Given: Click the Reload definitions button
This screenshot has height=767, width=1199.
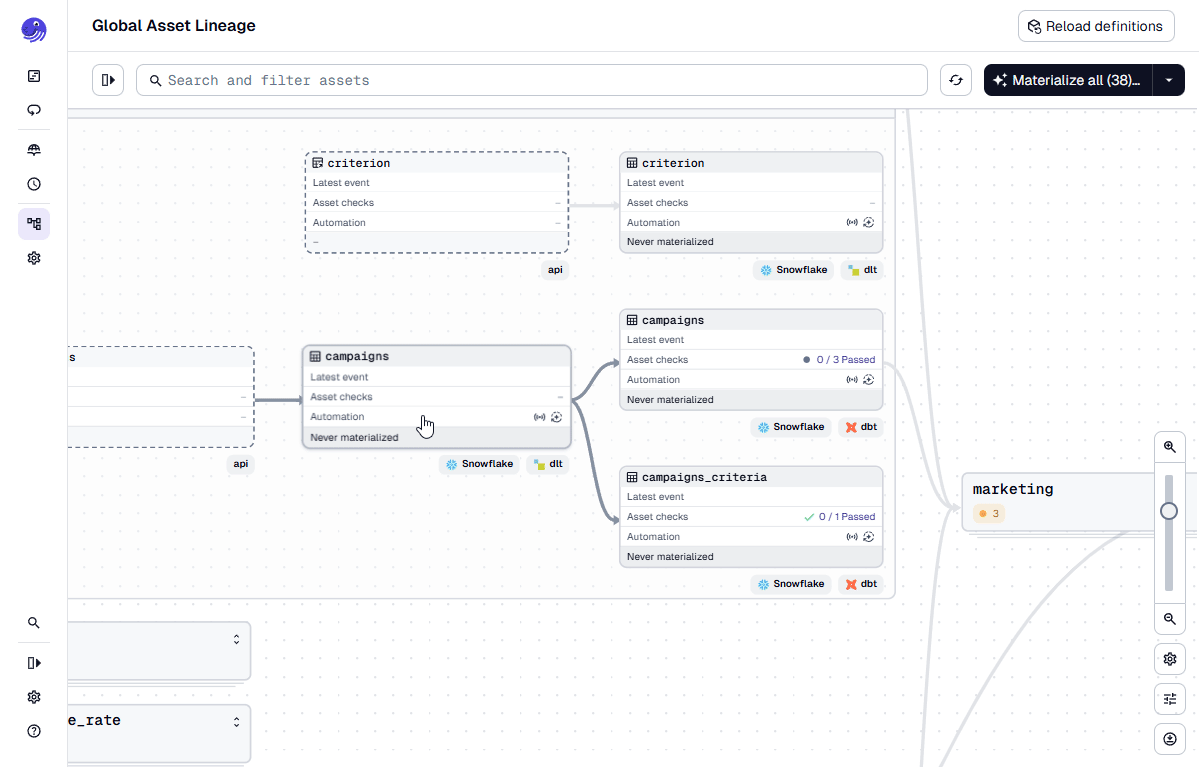Looking at the screenshot, I should (1096, 26).
